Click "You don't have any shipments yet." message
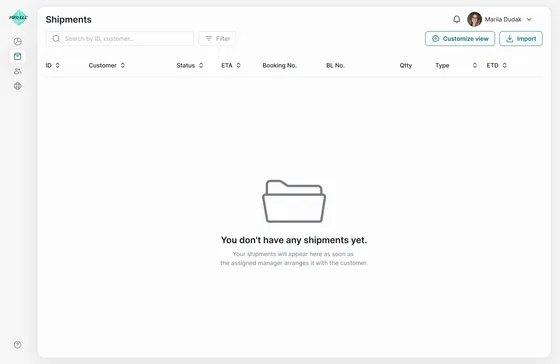 point(294,240)
